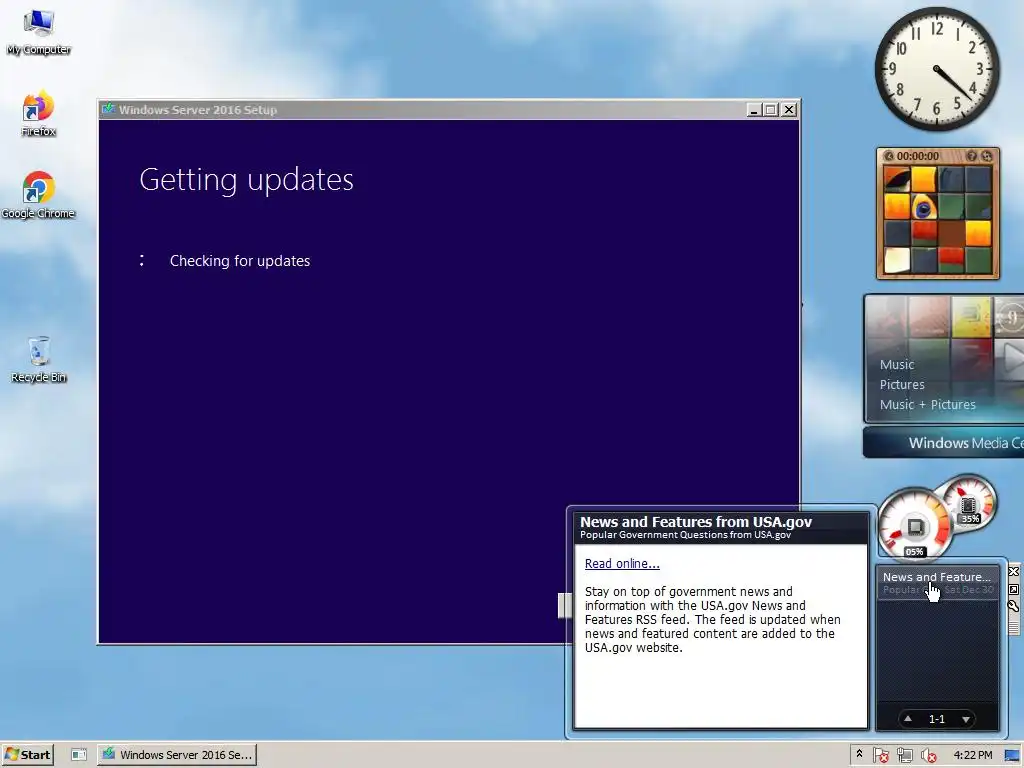The width and height of the screenshot is (1024, 768).
Task: Open the muted volume tray icon
Action: point(929,756)
